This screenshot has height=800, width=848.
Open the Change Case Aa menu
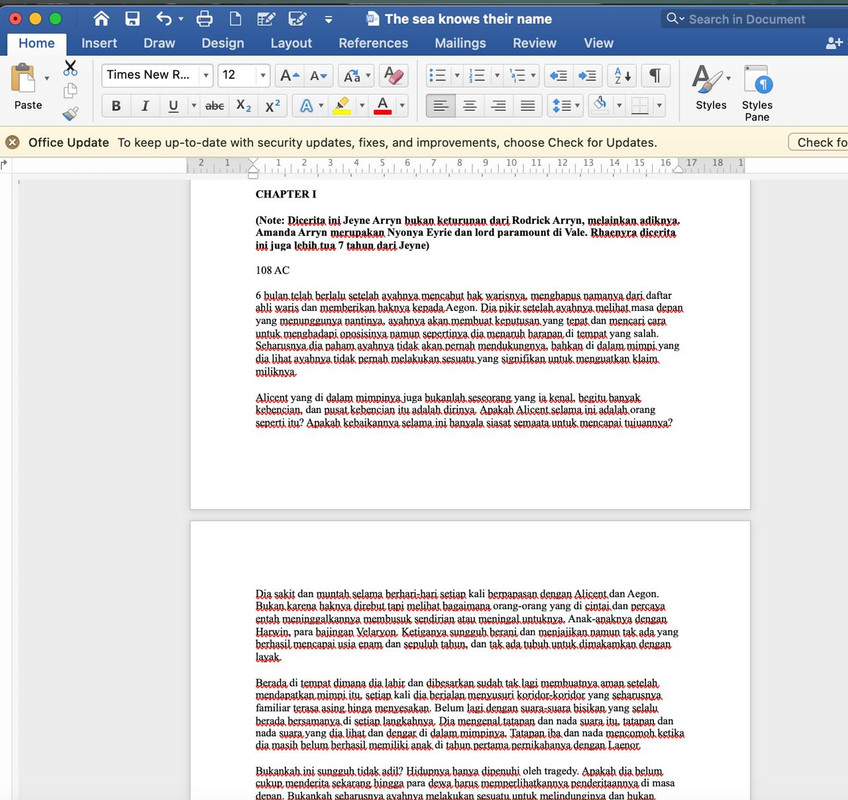click(357, 76)
